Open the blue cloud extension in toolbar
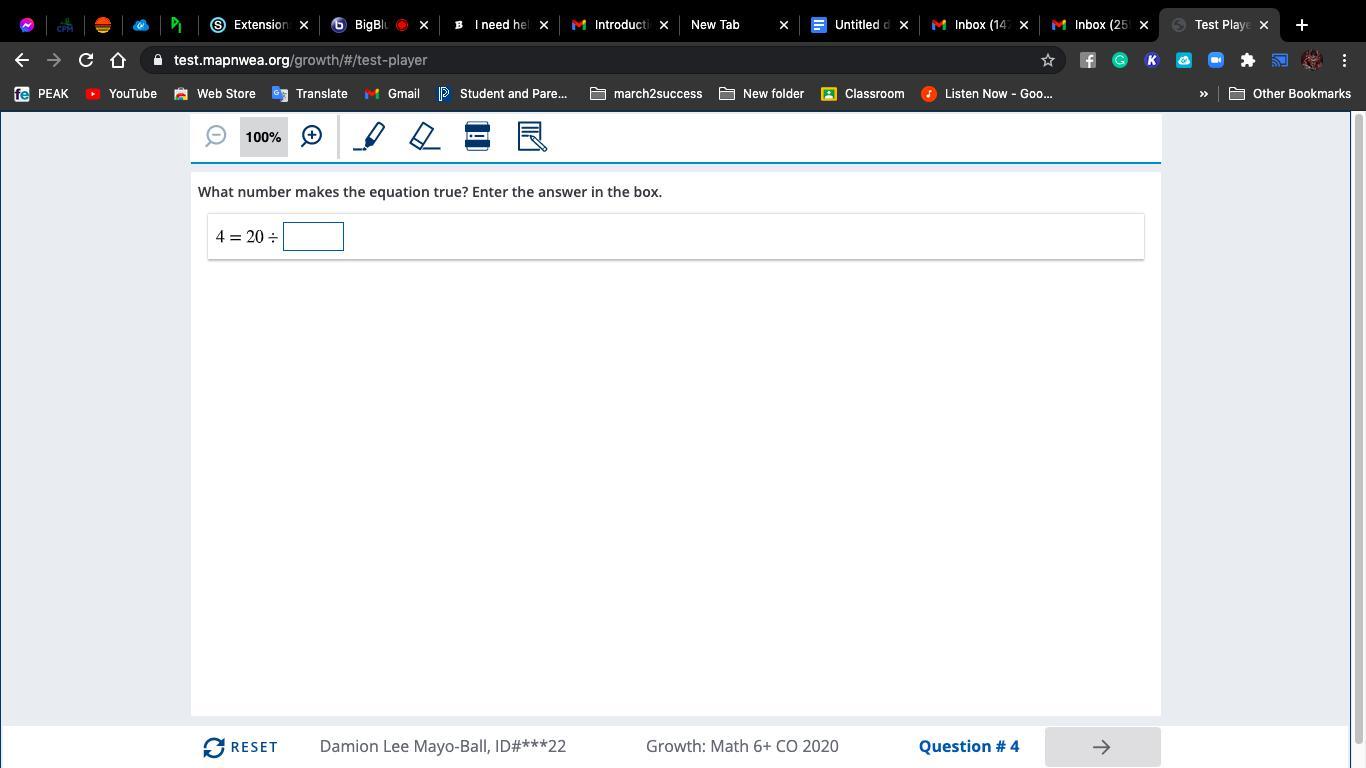Image resolution: width=1366 pixels, height=768 pixels. [1184, 60]
